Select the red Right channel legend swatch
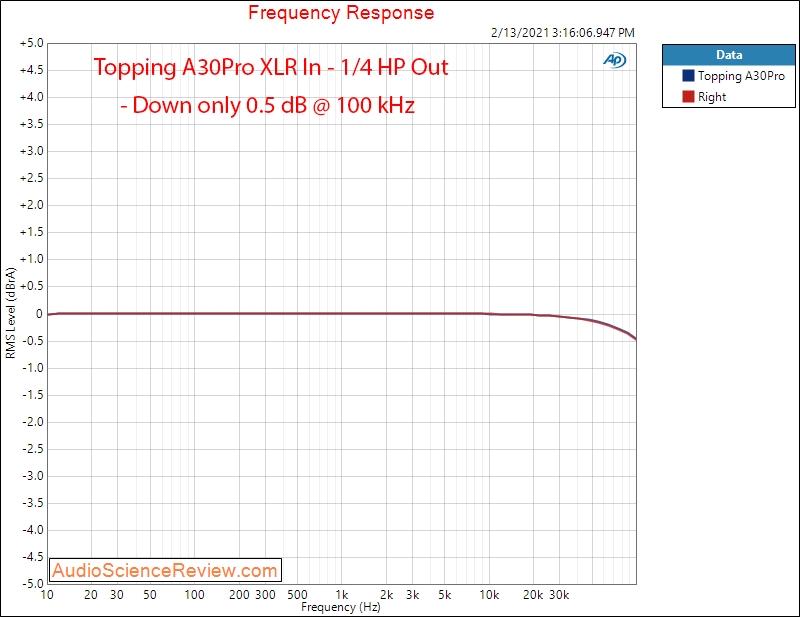This screenshot has height=617, width=800. (x=688, y=96)
